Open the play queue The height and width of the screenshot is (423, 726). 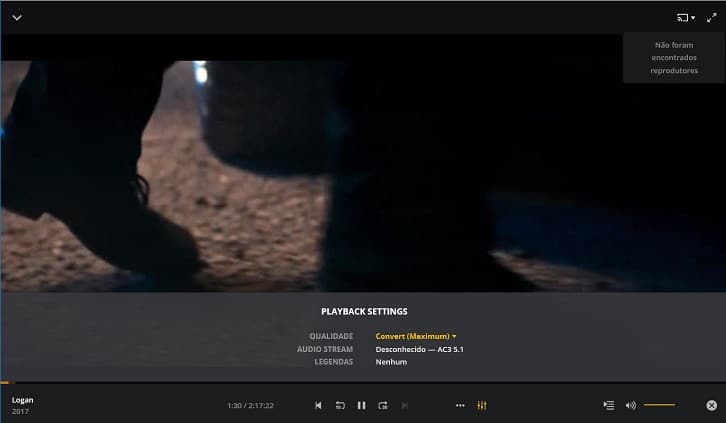click(609, 405)
